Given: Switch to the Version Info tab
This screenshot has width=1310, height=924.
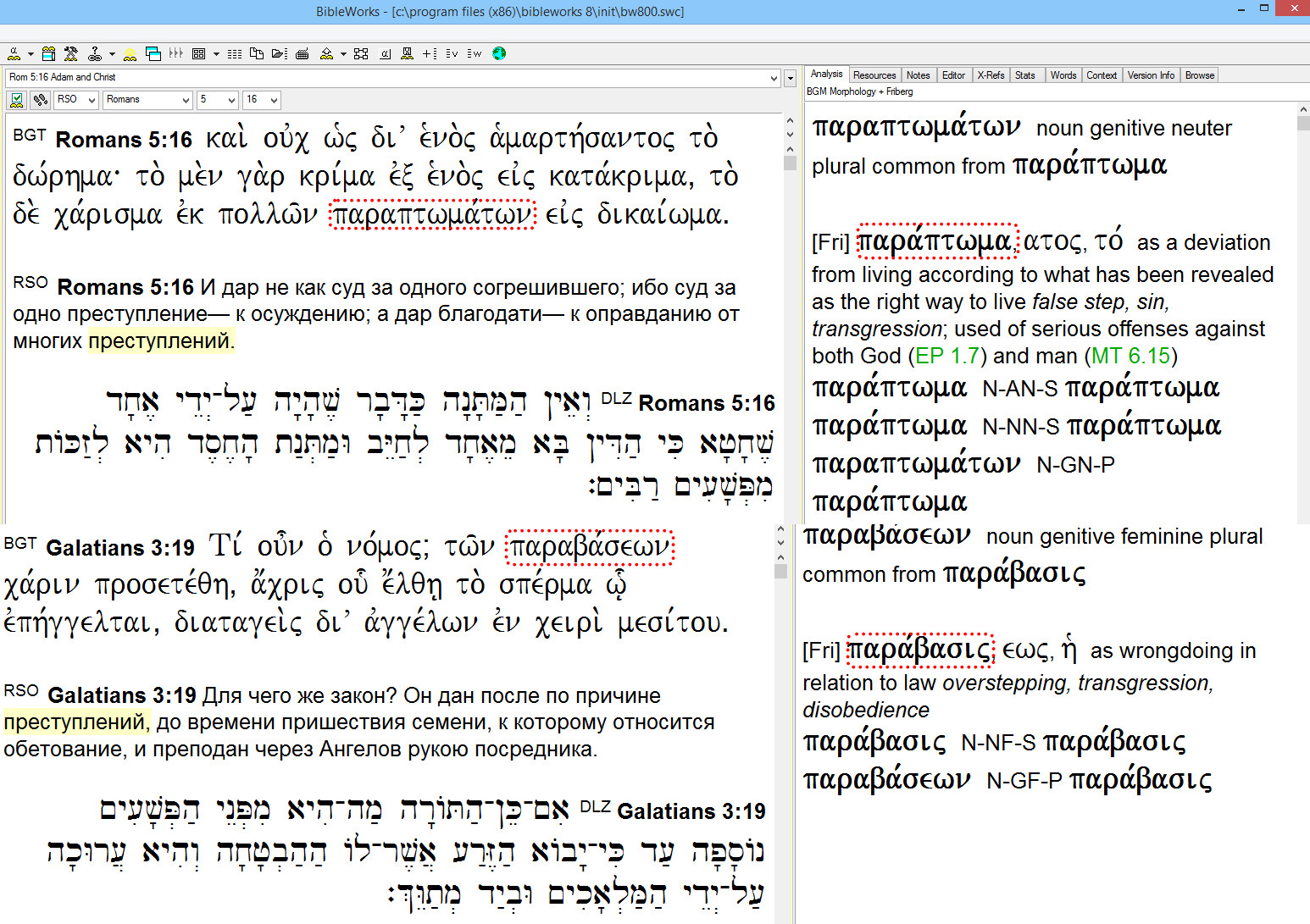Looking at the screenshot, I should (1151, 75).
